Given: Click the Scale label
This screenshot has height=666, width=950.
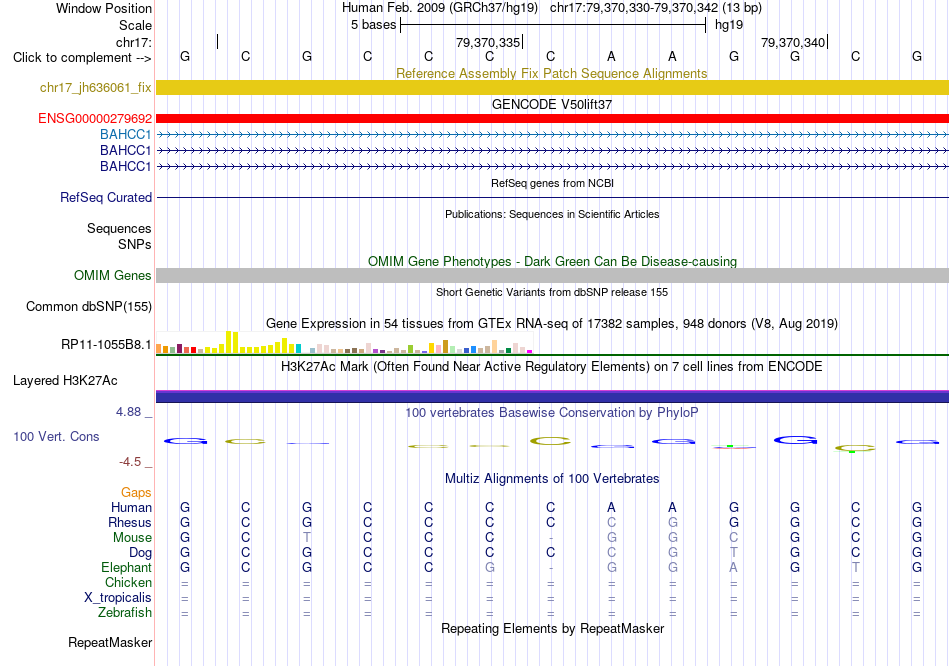Looking at the screenshot, I should 135,25.
